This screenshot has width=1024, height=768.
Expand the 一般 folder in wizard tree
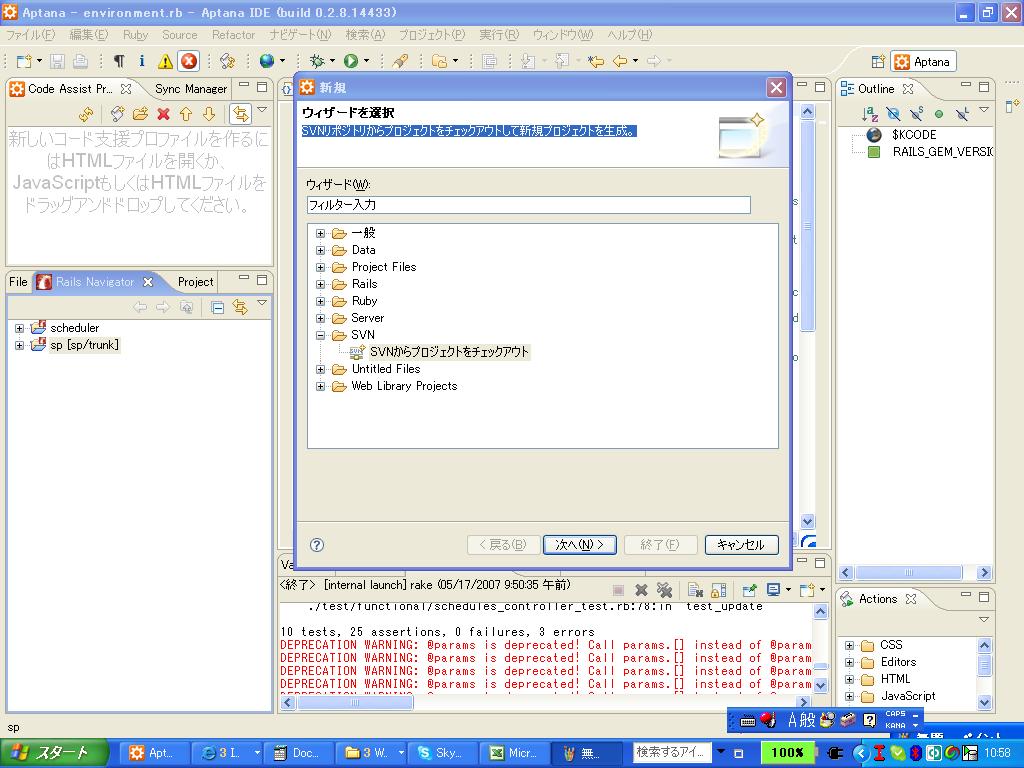[x=320, y=233]
